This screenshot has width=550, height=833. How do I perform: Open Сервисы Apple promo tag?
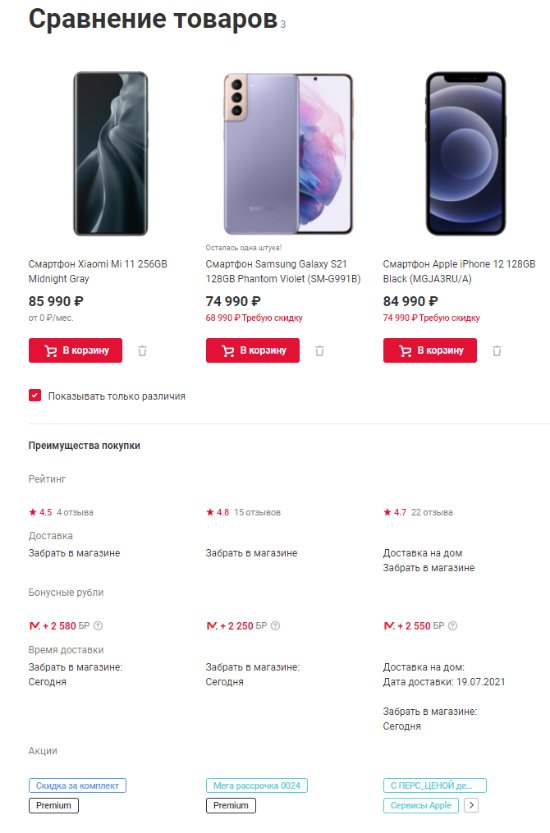(421, 805)
